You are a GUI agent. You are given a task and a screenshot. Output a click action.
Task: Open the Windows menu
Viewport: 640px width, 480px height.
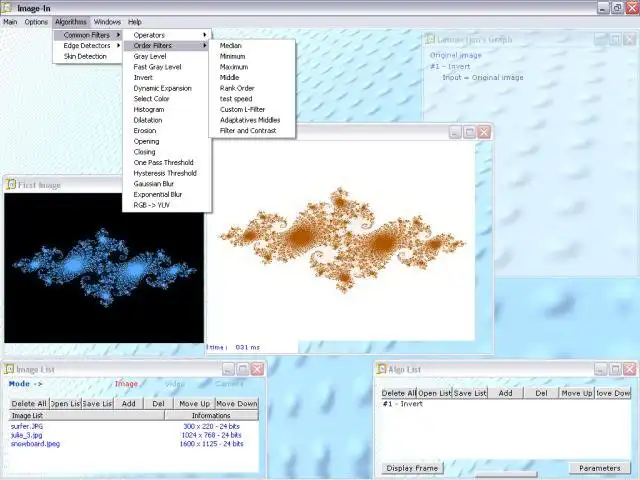coord(107,22)
